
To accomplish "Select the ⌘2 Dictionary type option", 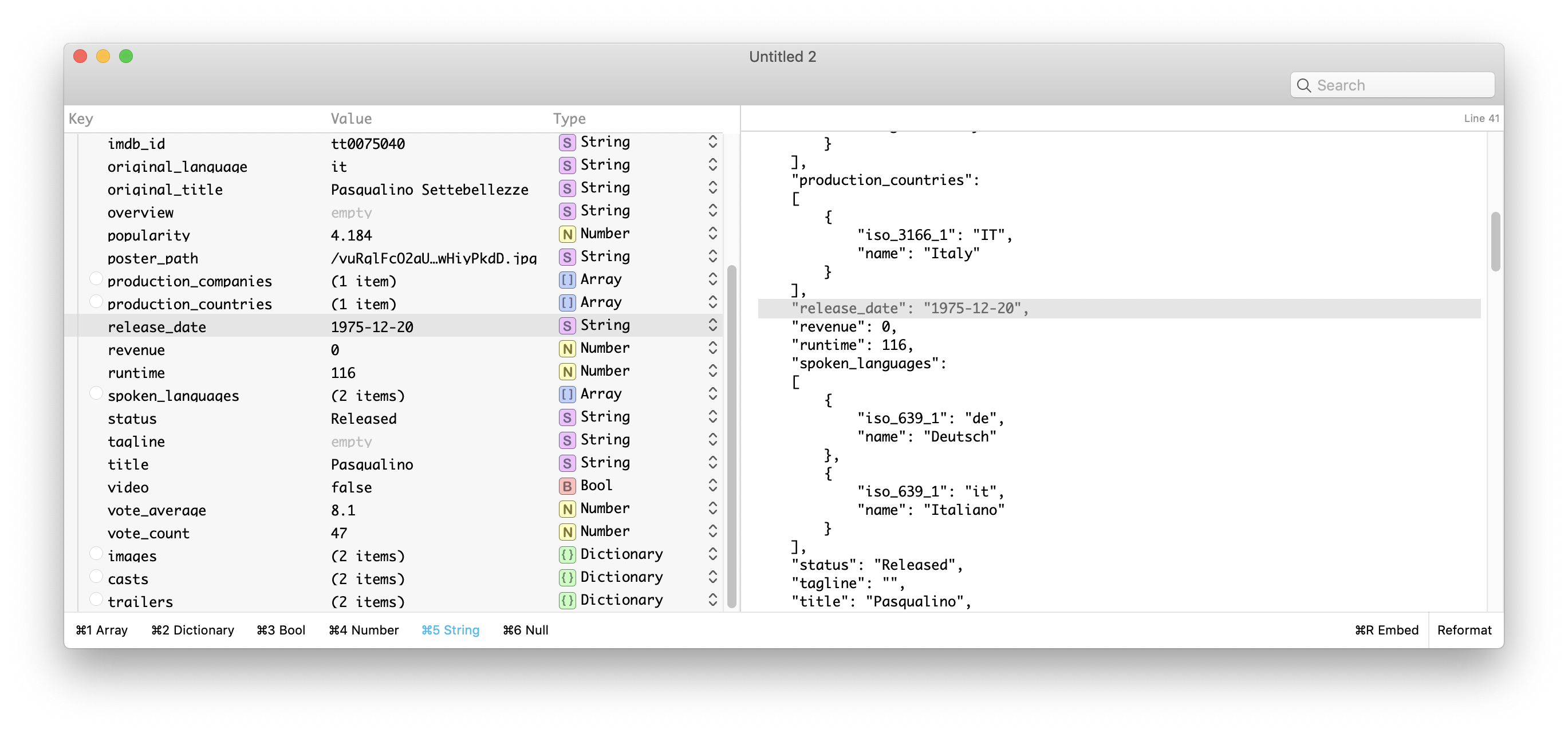I will (192, 630).
